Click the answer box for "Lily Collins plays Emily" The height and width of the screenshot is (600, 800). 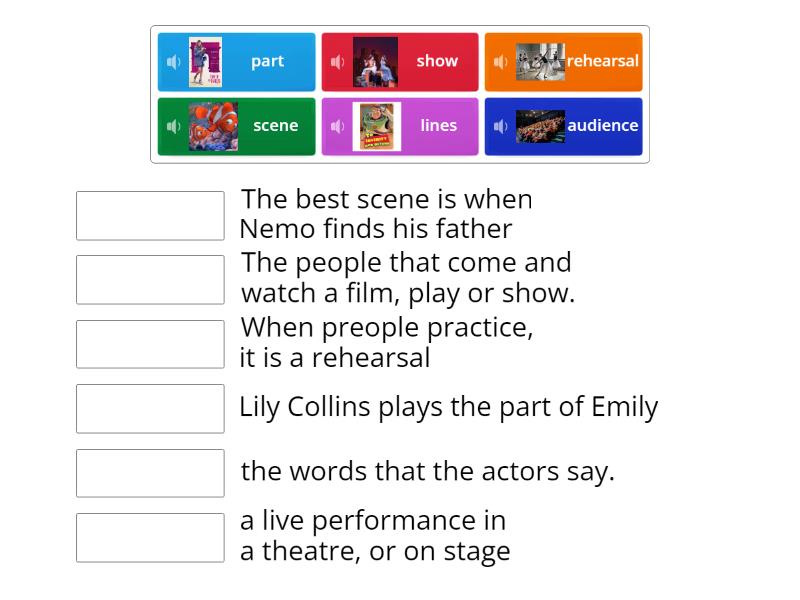(149, 408)
